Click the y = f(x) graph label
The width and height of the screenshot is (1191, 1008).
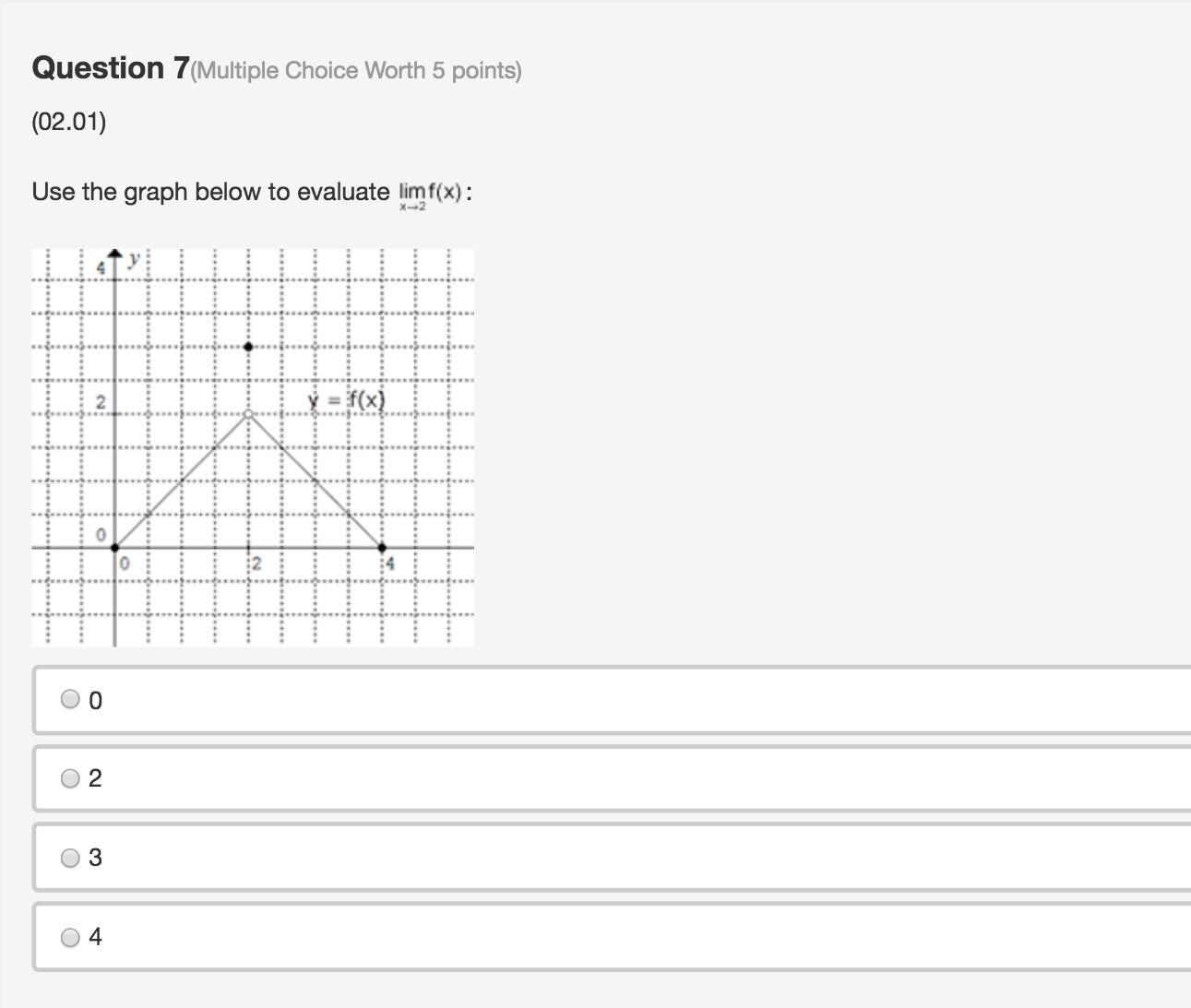346,400
